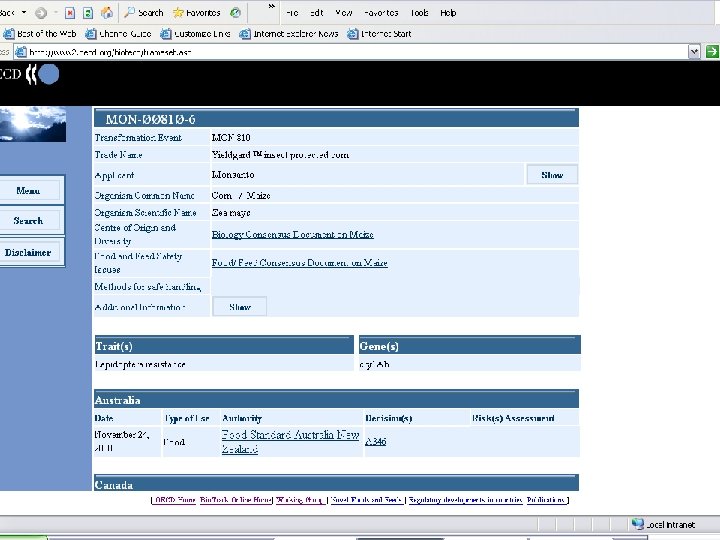Click the Monsanto applicant value

pyautogui.click(x=233, y=174)
